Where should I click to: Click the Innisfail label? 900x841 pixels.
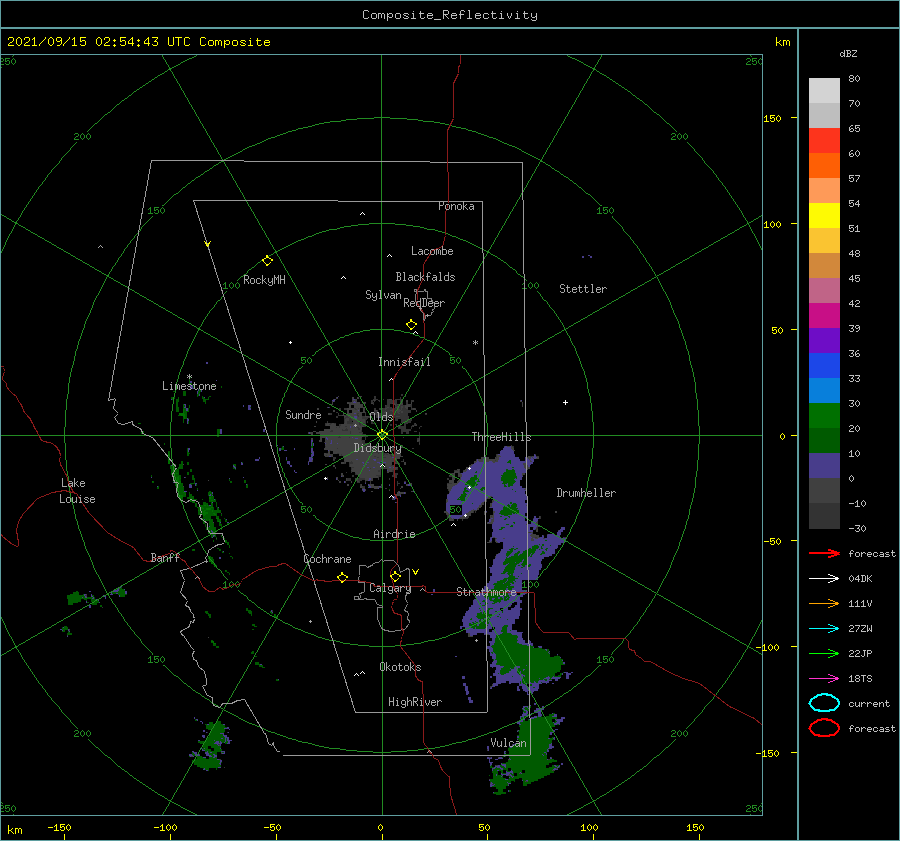coord(404,362)
